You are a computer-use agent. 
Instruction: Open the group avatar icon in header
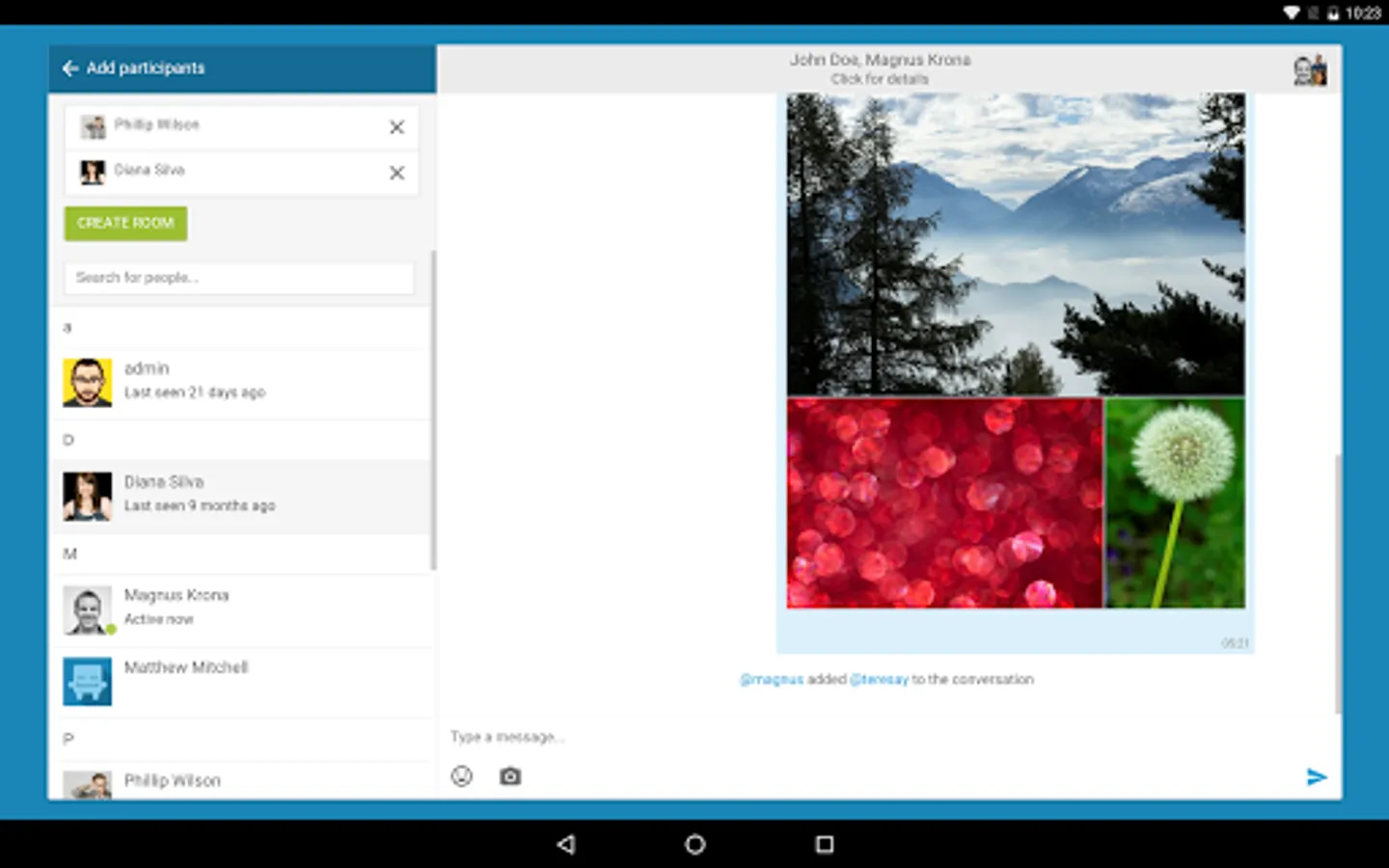(x=1310, y=70)
